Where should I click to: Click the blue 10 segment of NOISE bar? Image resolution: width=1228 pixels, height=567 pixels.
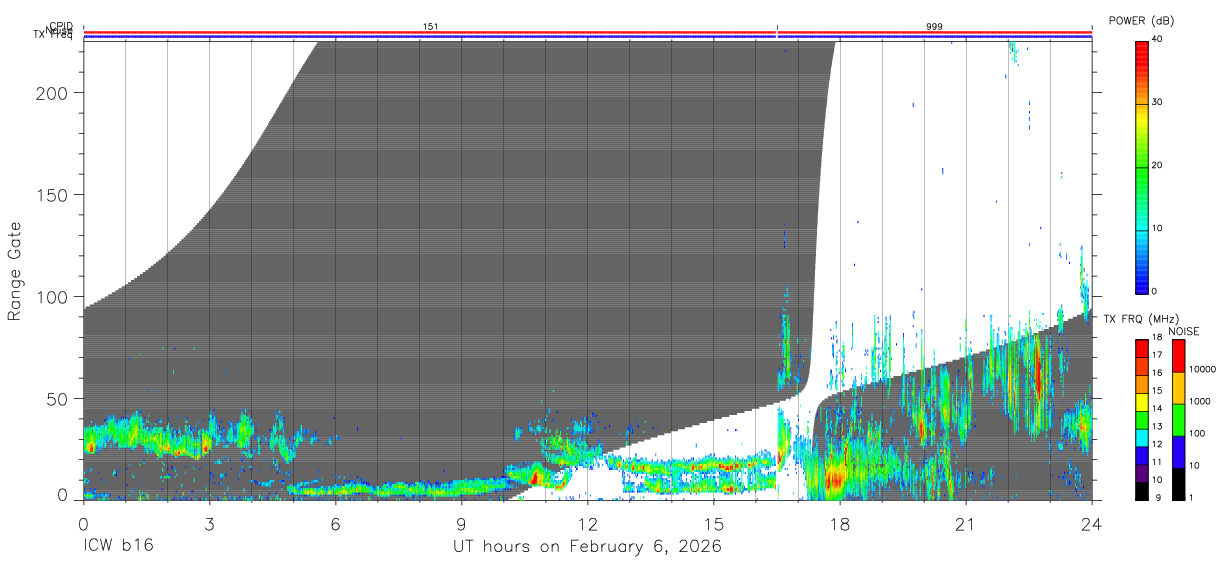point(1177,452)
